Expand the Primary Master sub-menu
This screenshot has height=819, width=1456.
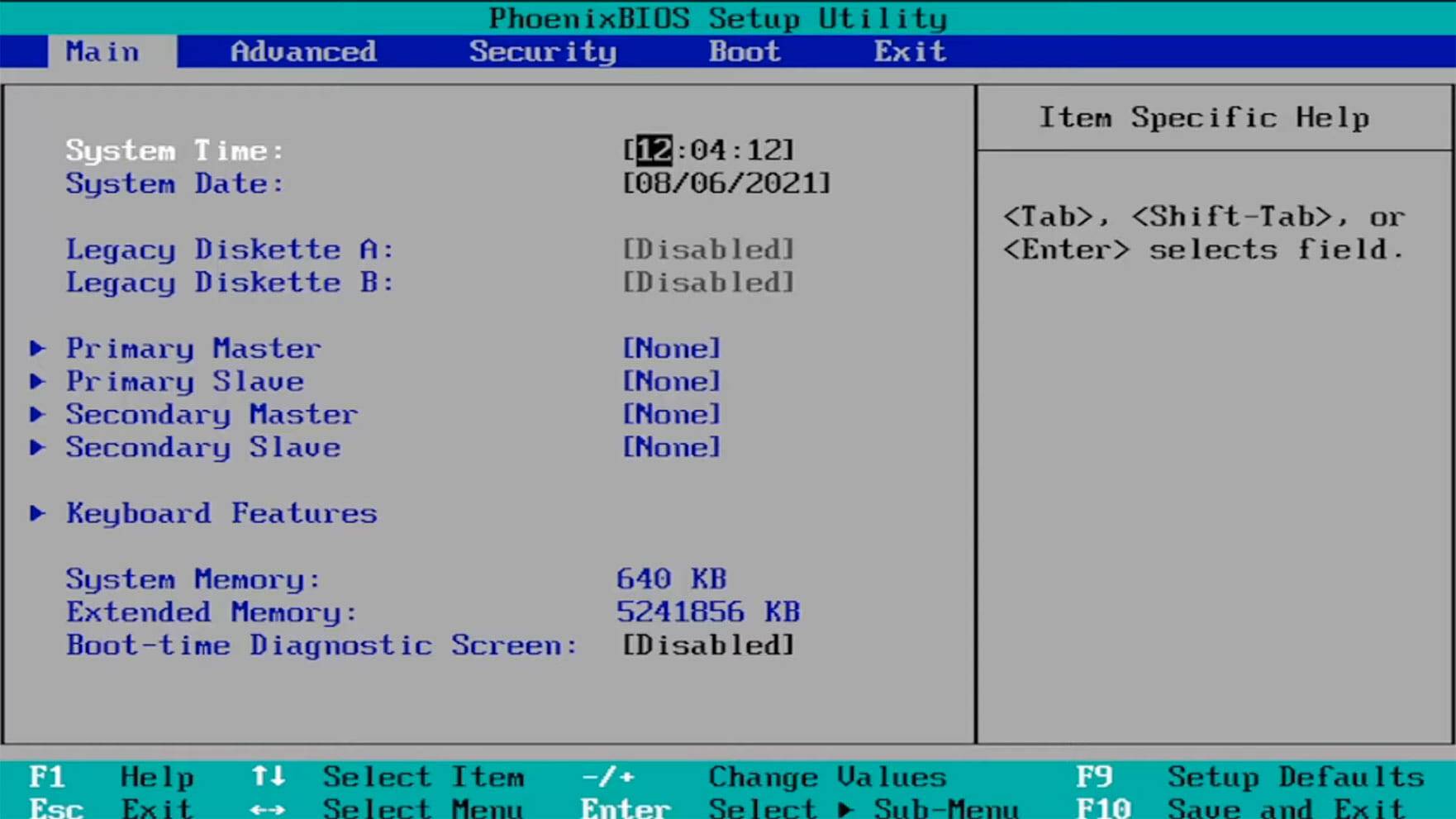[x=193, y=348]
